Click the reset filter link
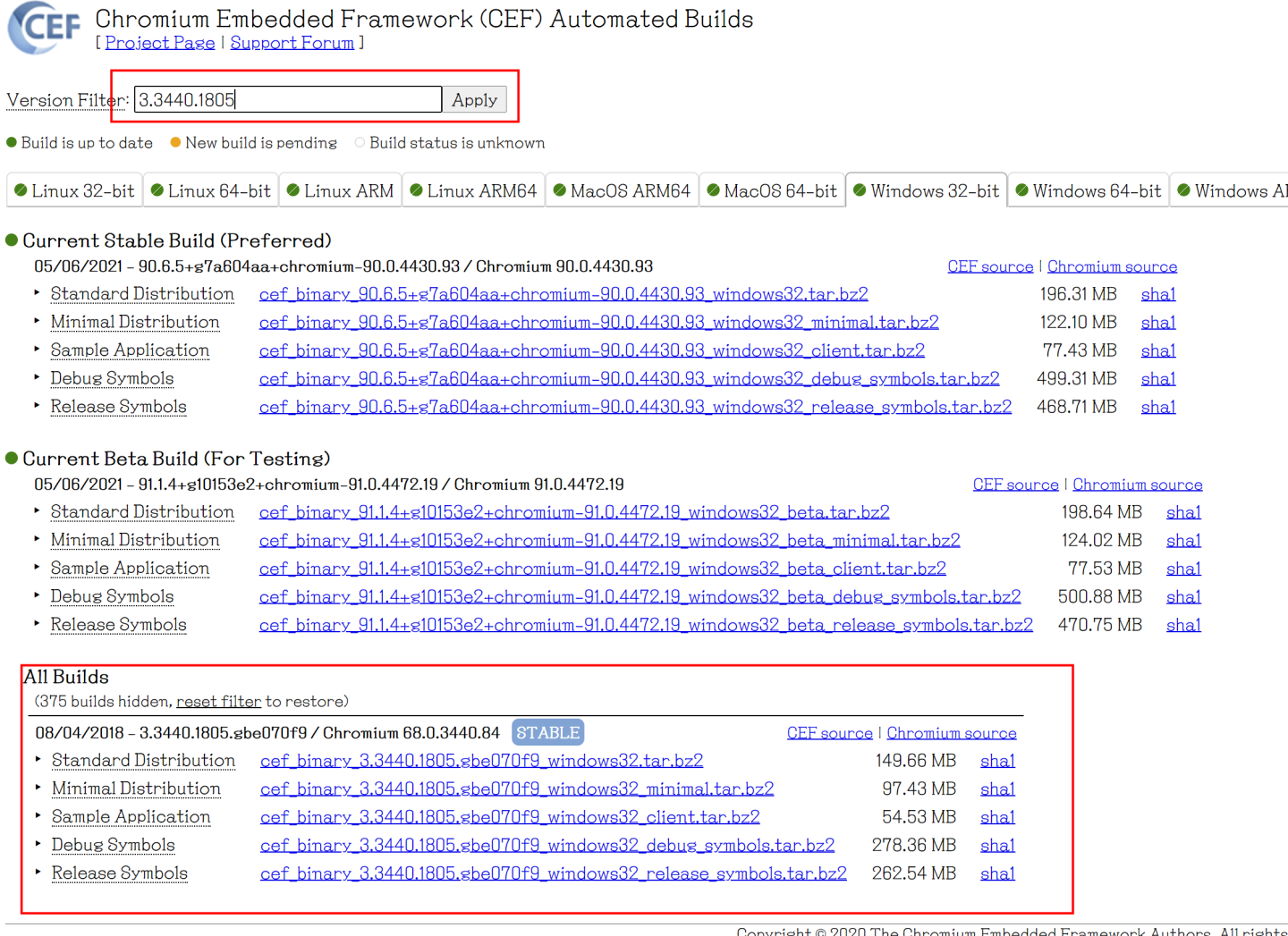The height and width of the screenshot is (936, 1288). pyautogui.click(x=219, y=702)
